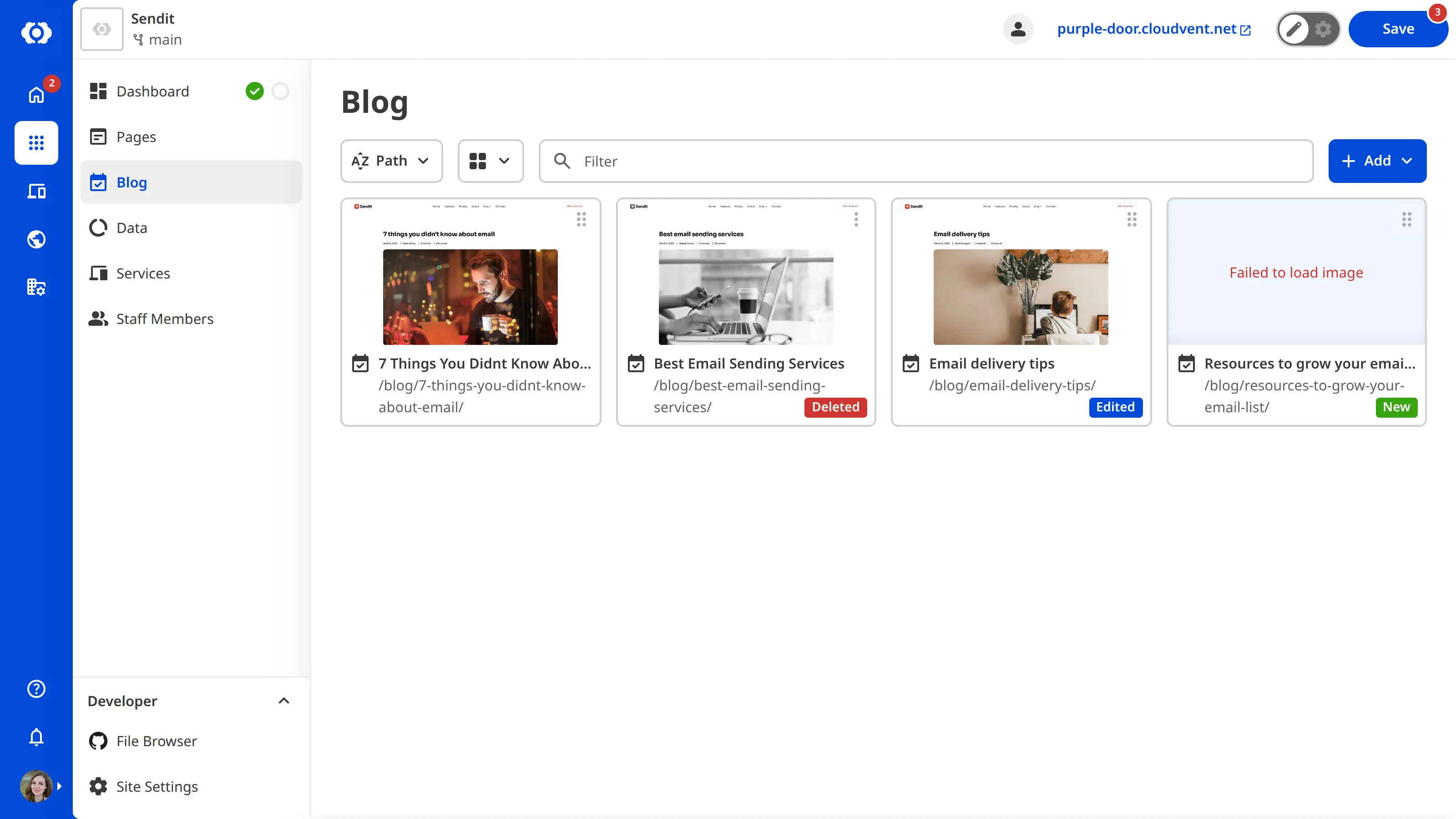
Task: Open options for Email delivery tips card
Action: click(x=1132, y=219)
